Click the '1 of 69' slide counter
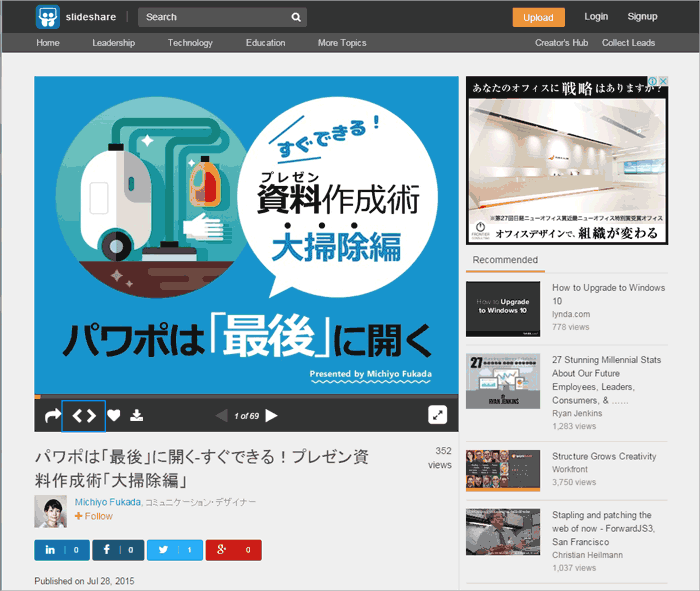The width and height of the screenshot is (700, 591). pos(246,416)
